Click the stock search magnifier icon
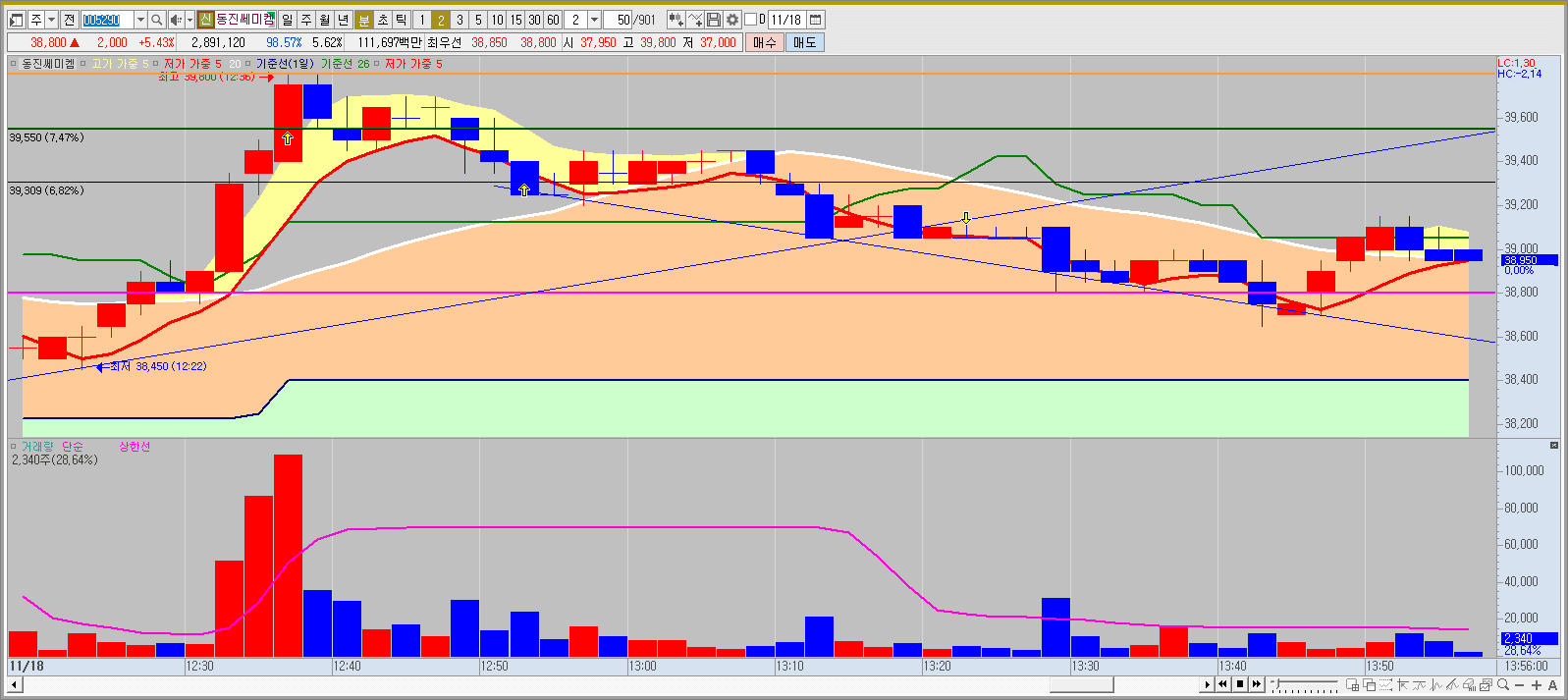Screen dimensions: 1568x700 (156, 20)
